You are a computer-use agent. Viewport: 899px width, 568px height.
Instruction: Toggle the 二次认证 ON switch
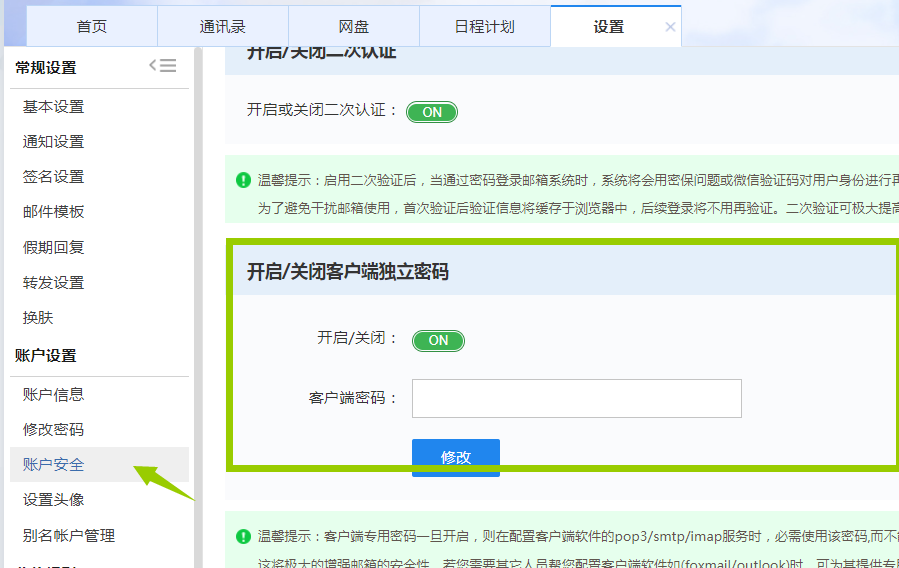[432, 112]
